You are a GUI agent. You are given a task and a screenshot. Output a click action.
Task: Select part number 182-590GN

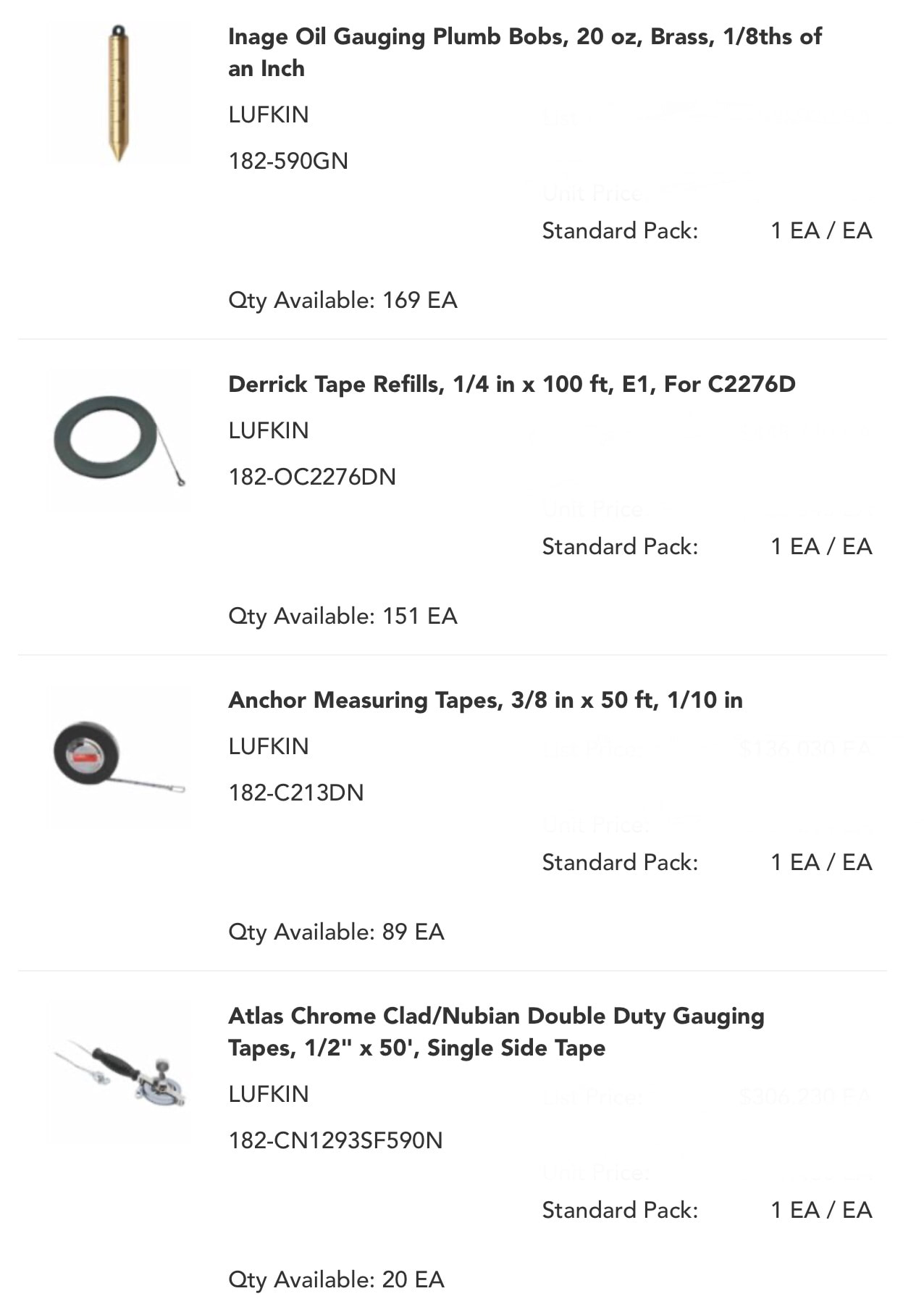[x=288, y=161]
